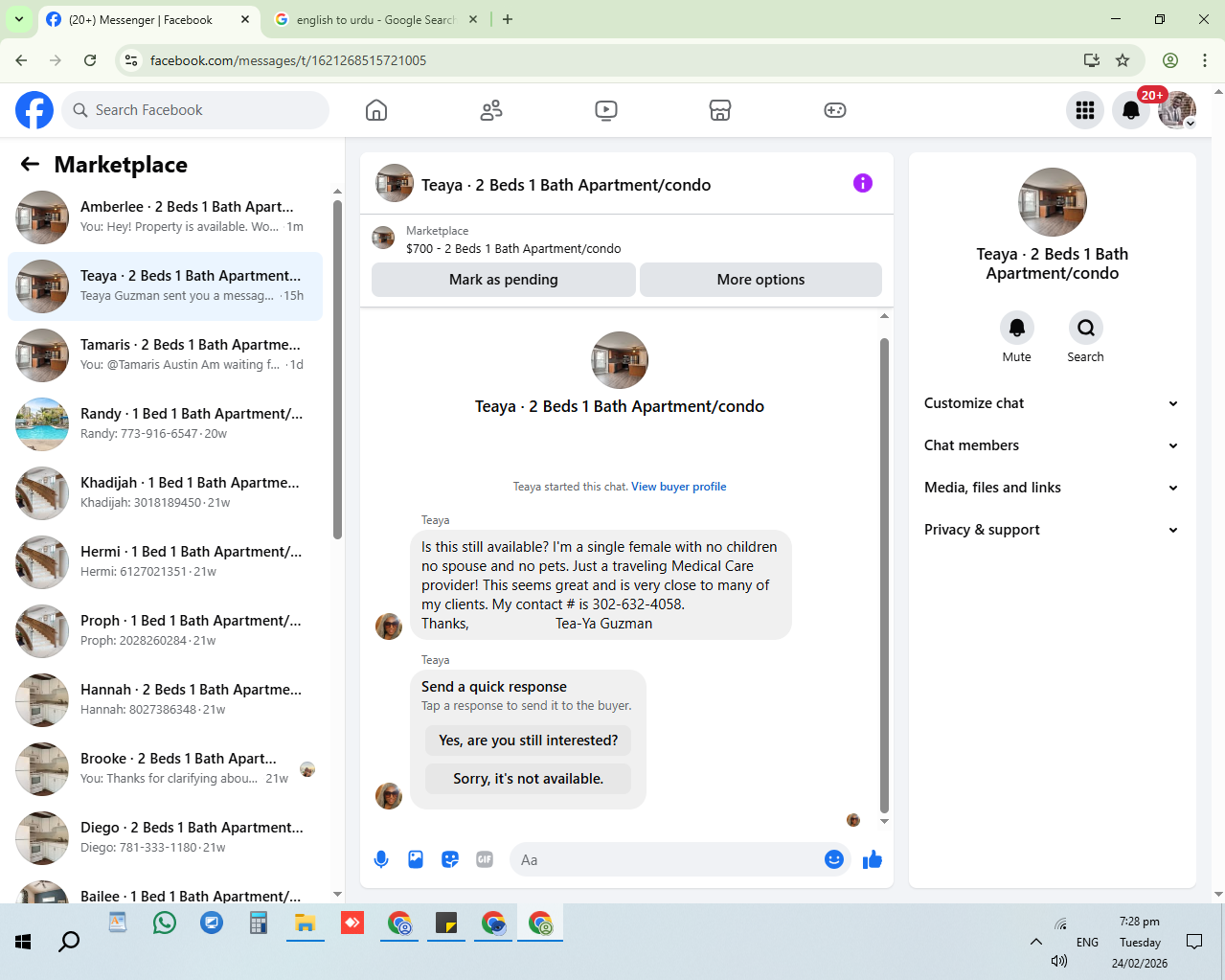Viewport: 1225px width, 980px height.
Task: Open $700 2 Beds listing link
Action: coord(513,248)
